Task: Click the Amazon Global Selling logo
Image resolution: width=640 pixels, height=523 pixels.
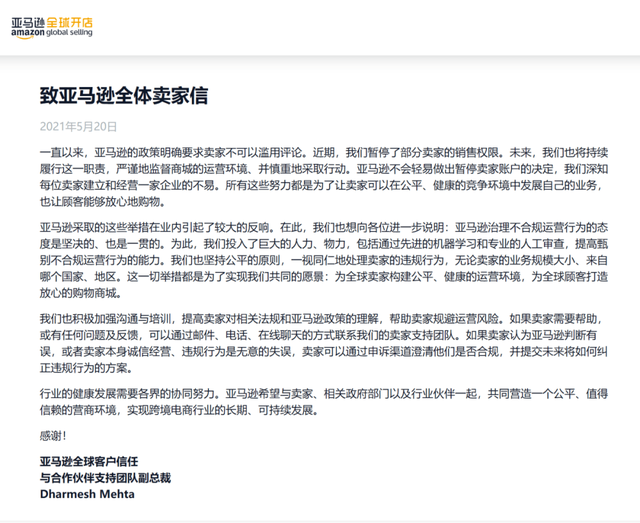Action: (52, 28)
